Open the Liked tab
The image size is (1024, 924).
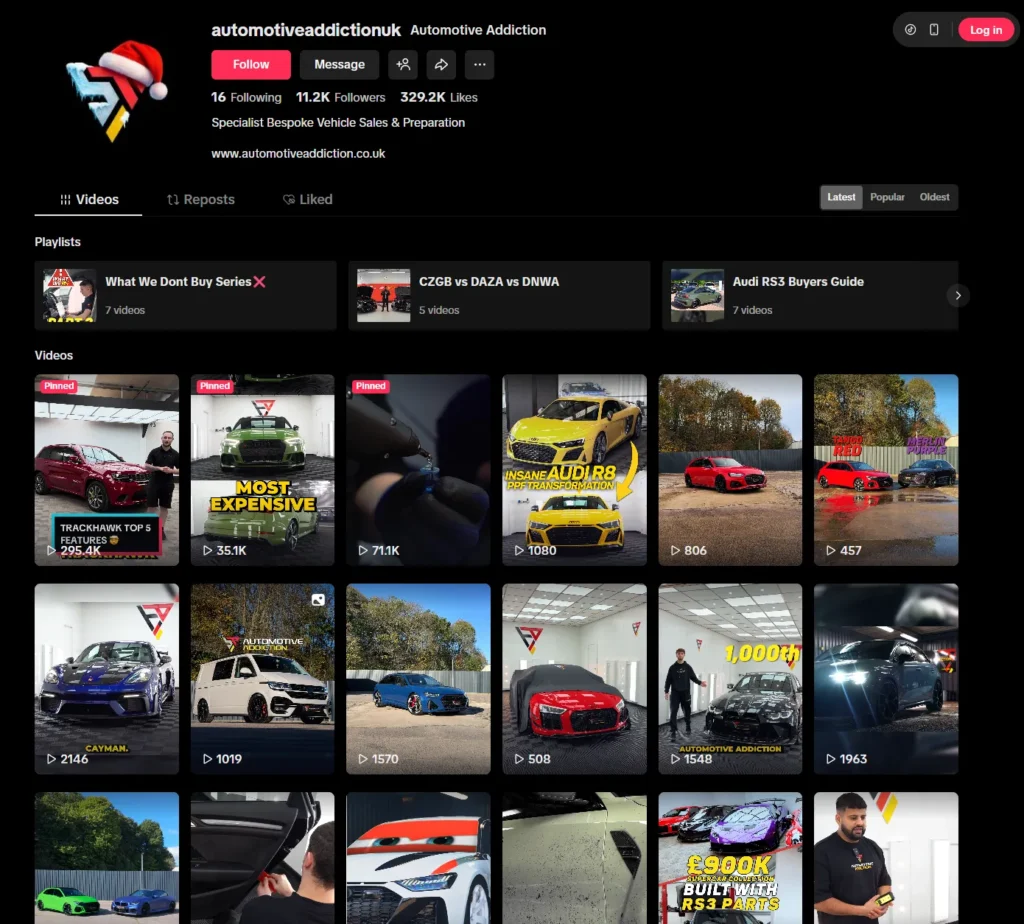(x=307, y=199)
